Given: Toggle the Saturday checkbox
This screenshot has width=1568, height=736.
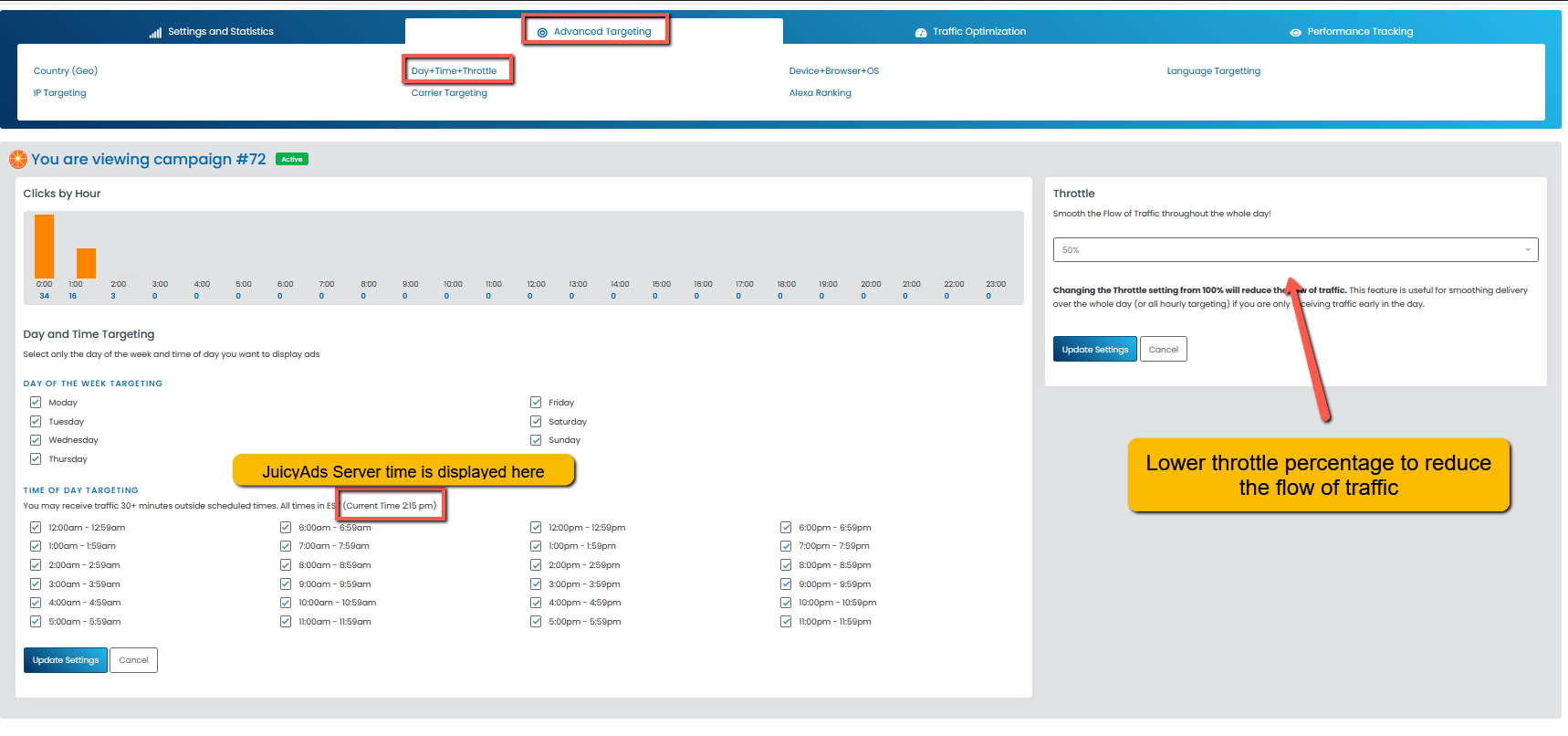Looking at the screenshot, I should pos(536,422).
